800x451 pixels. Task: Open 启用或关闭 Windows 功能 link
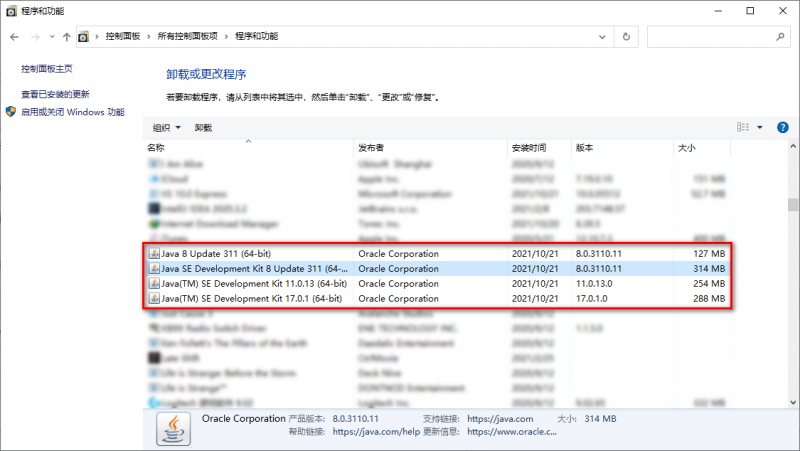click(x=72, y=112)
